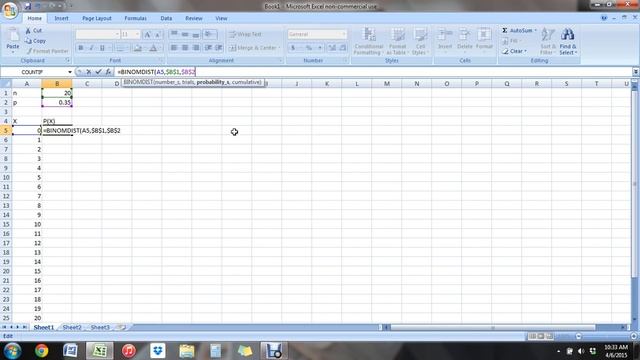Open Chrome from the Windows taskbar

[41, 351]
